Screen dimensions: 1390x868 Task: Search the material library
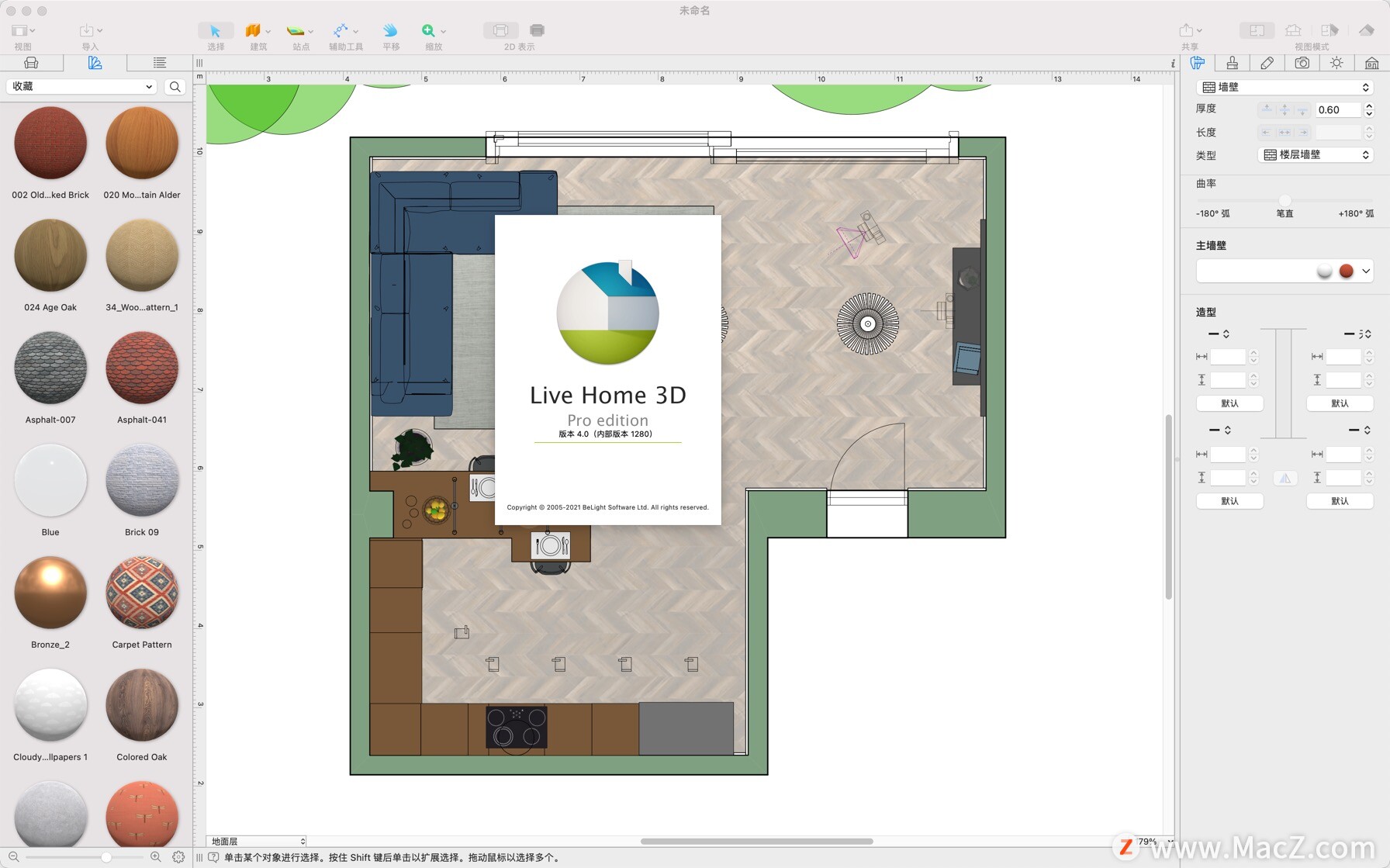tap(175, 87)
